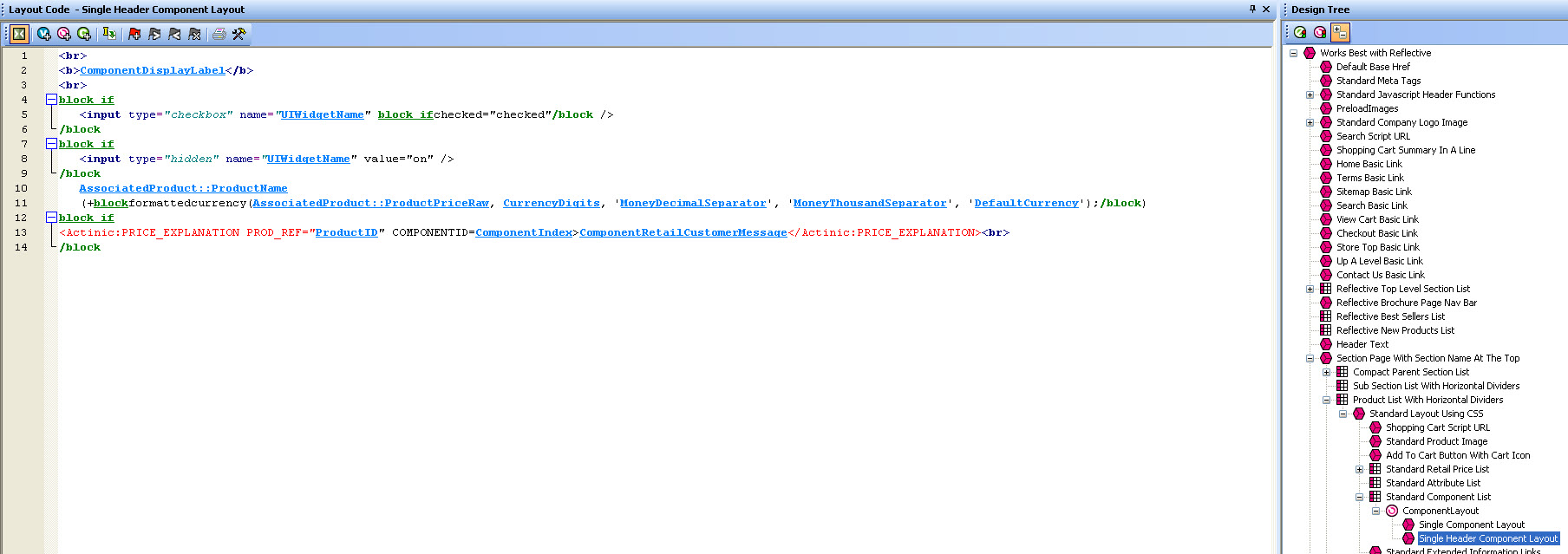The image size is (1568, 554).
Task: Expand the Standard Retail Price List node
Action: click(x=1359, y=469)
